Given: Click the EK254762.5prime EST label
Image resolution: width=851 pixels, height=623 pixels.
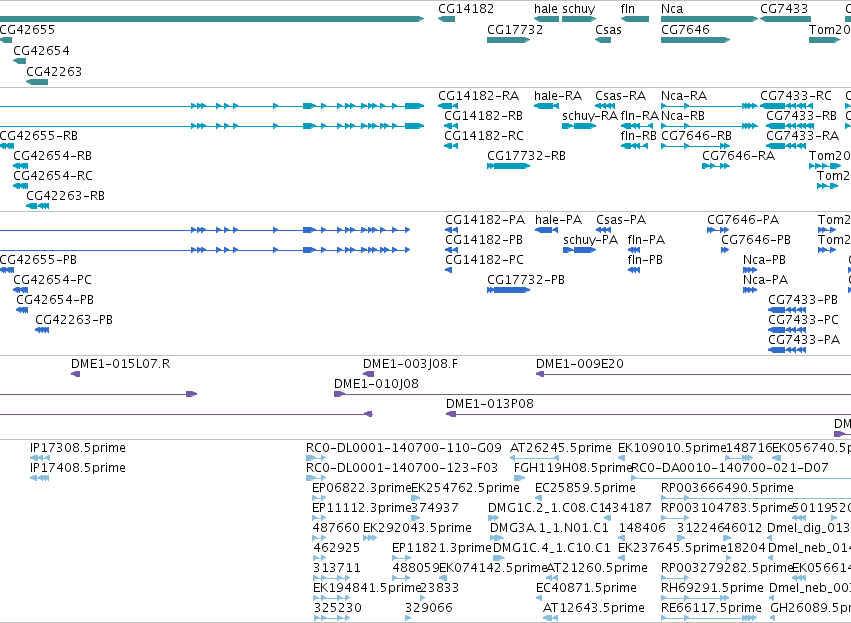Looking at the screenshot, I should point(466,488).
